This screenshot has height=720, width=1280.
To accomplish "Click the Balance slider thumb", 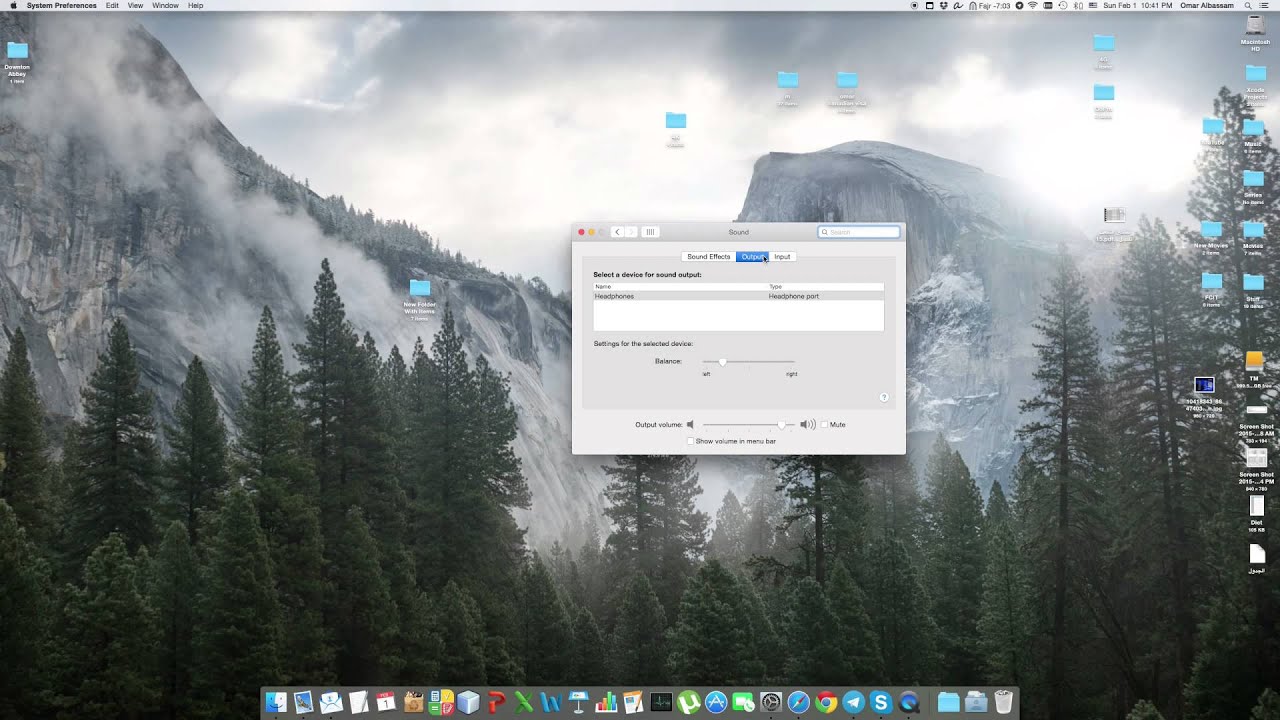I will tap(722, 361).
